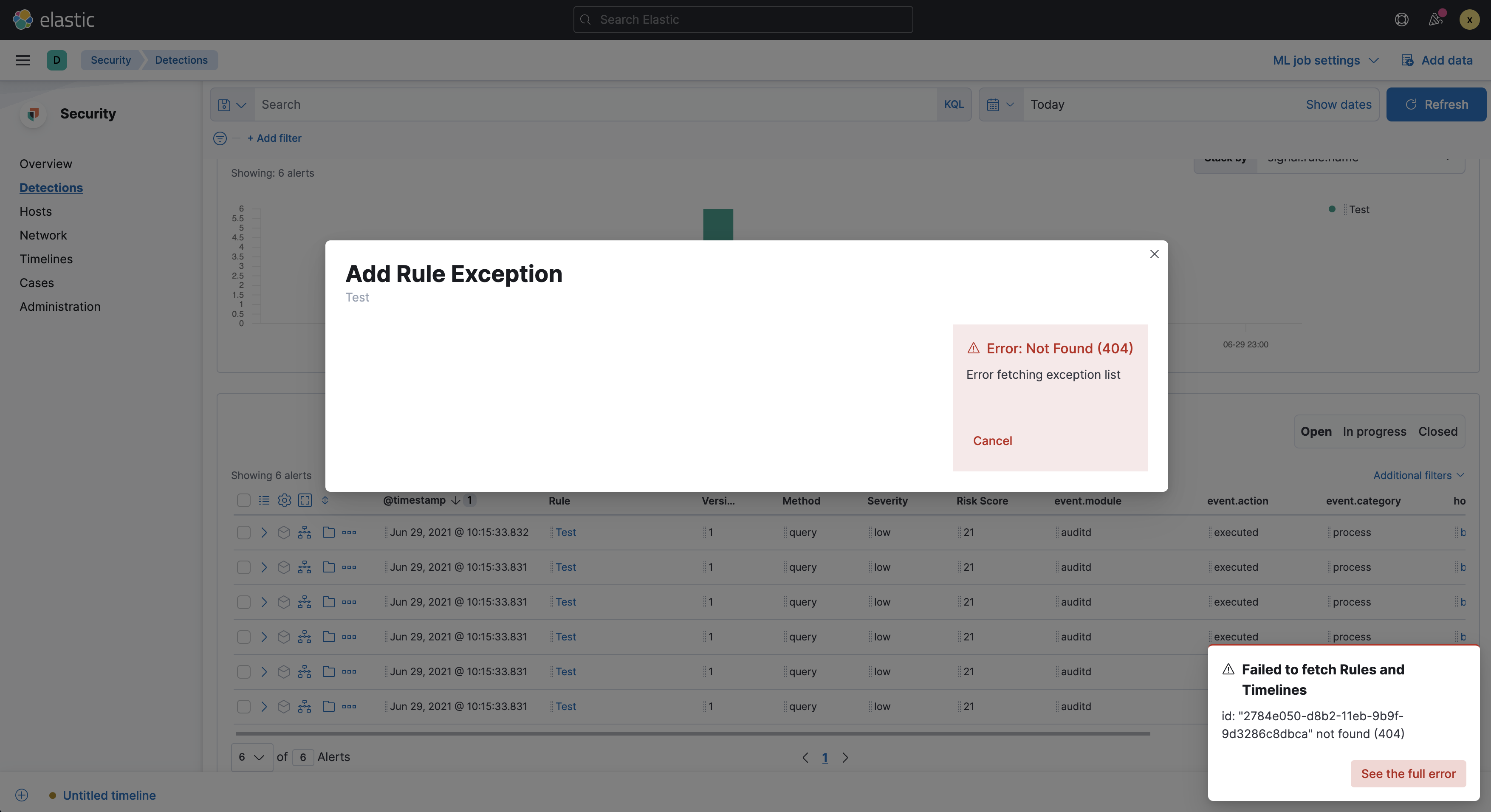Image resolution: width=1491 pixels, height=812 pixels.
Task: Click Cancel in the error callout
Action: pyautogui.click(x=992, y=440)
